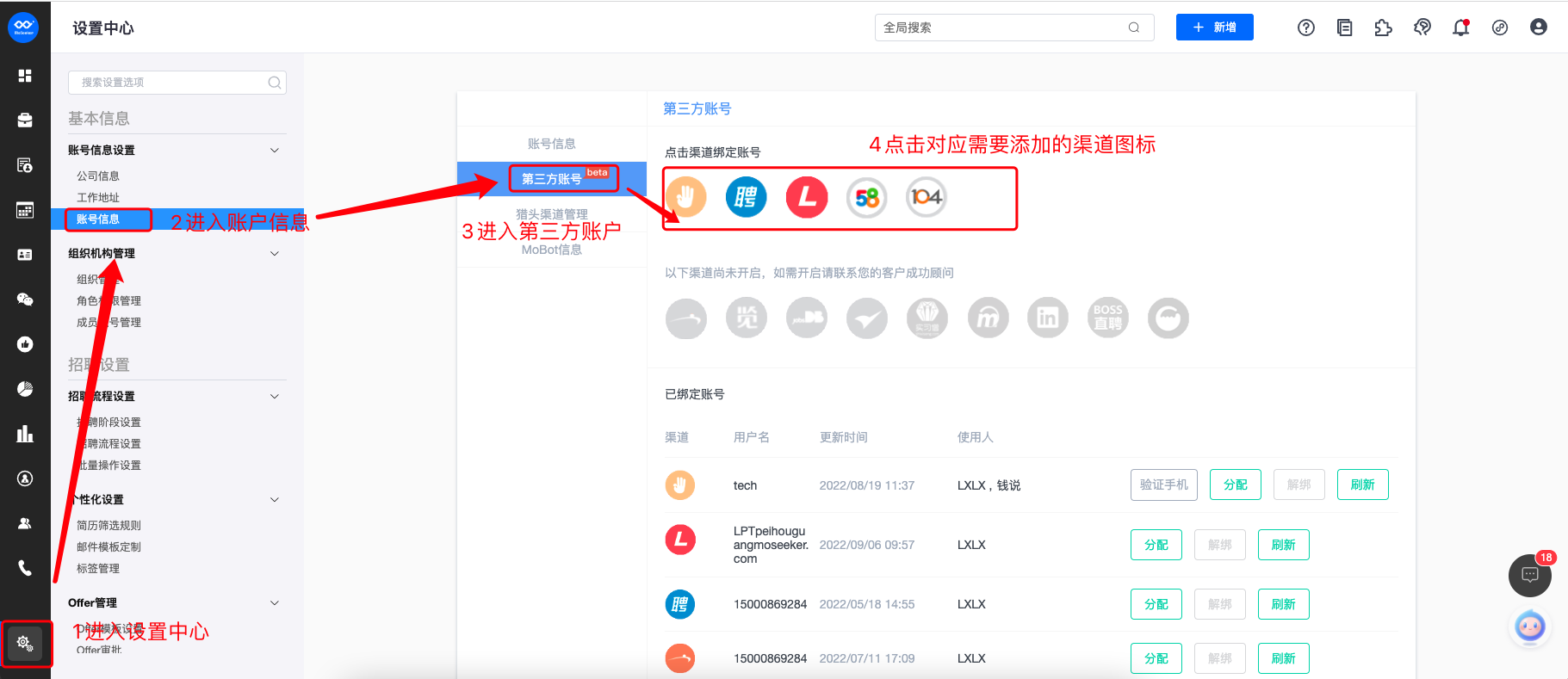
Task: Select 公司信息 in settings menu
Action: 98,176
